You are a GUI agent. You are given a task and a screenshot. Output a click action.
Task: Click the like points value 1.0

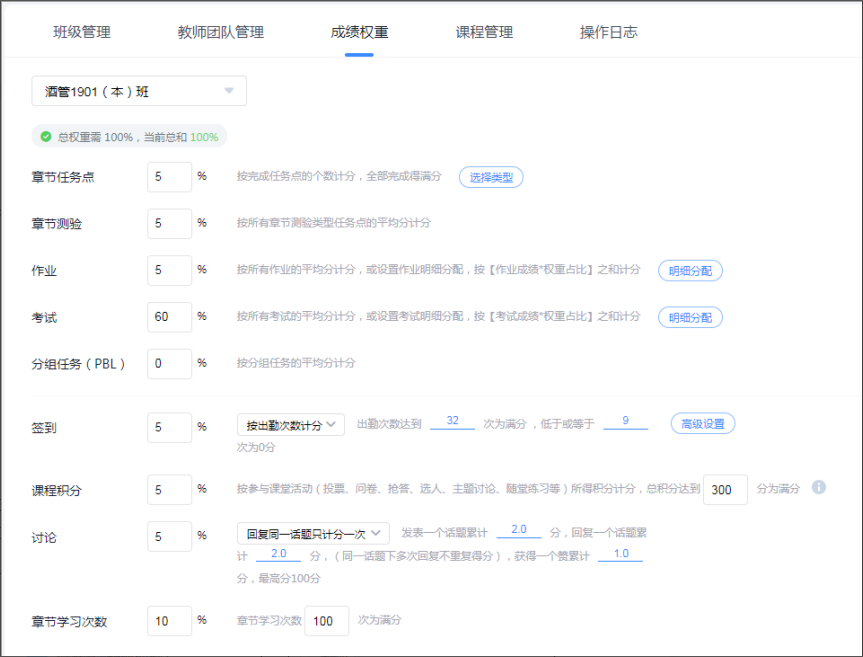point(621,554)
